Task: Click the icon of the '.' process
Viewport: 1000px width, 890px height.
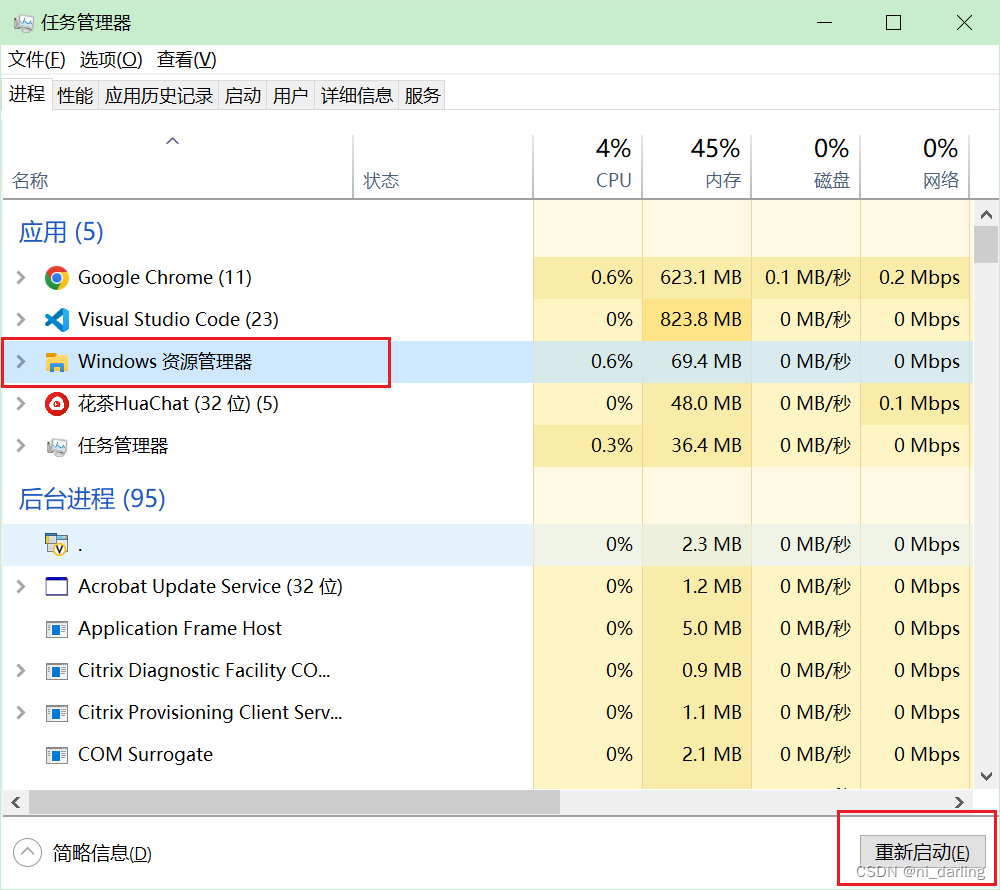Action: click(x=57, y=544)
